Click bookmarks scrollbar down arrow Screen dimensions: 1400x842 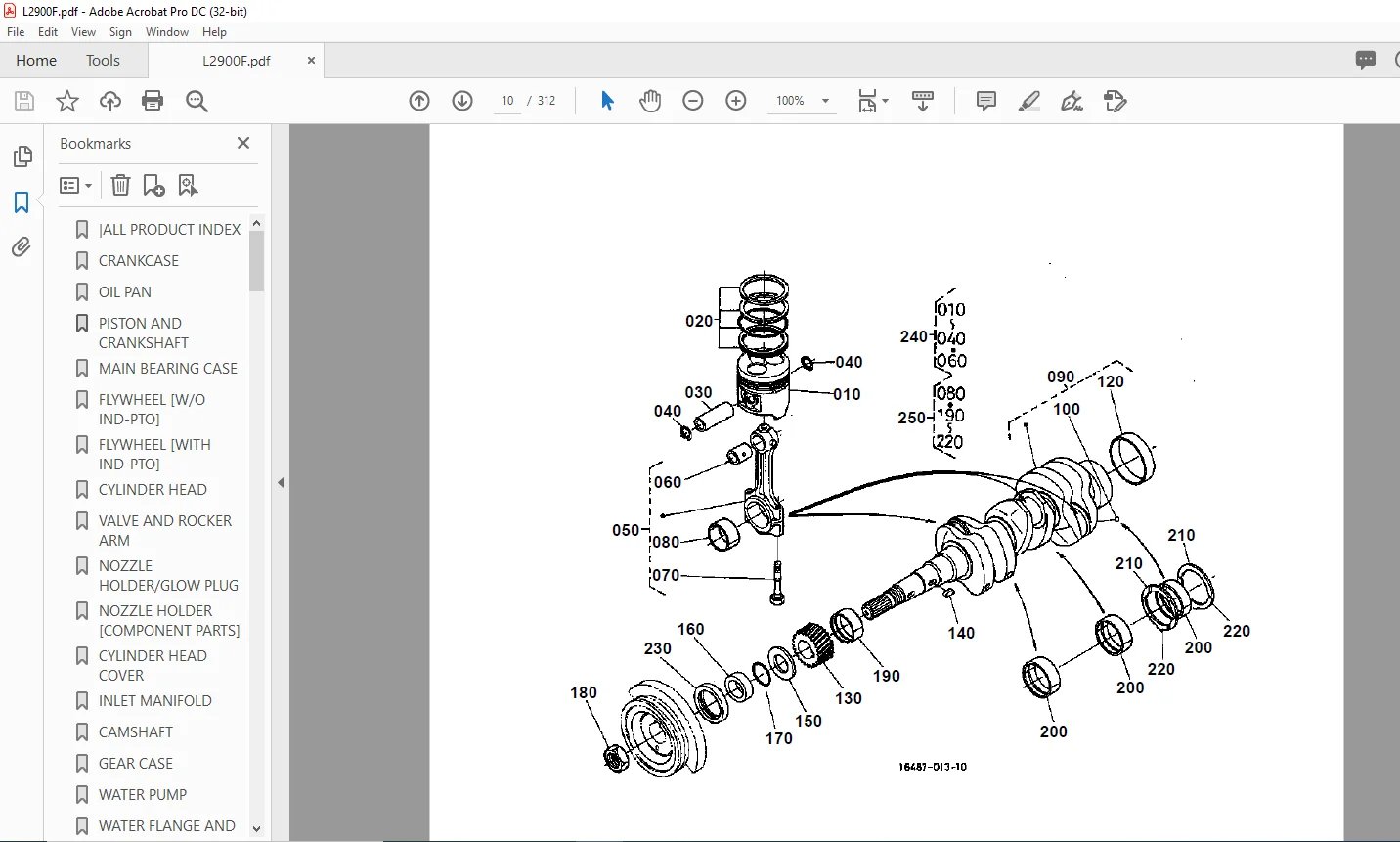[x=256, y=829]
